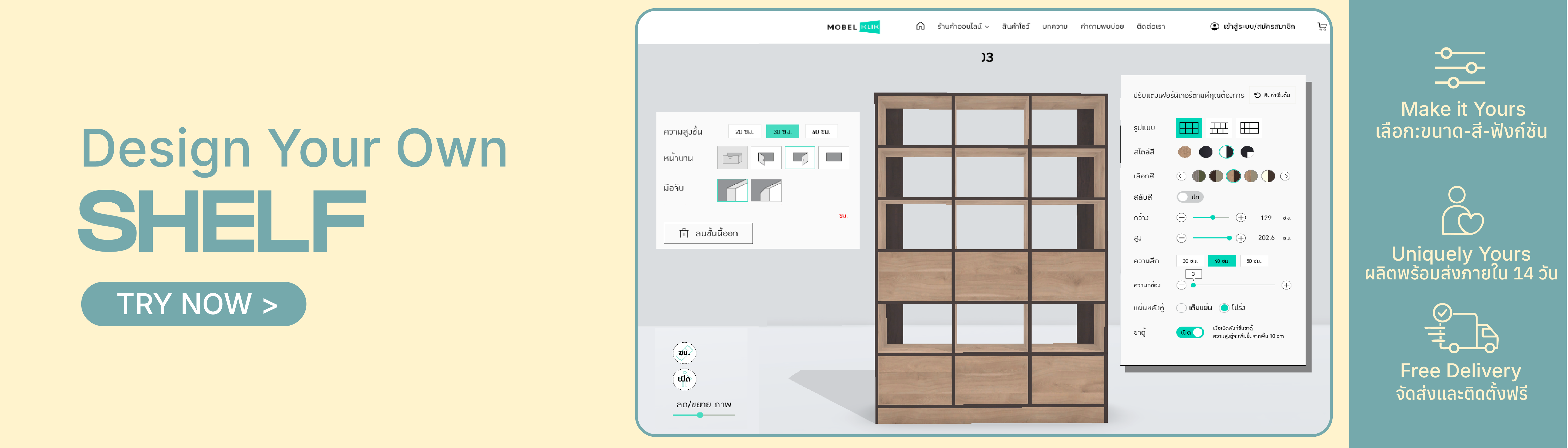The height and width of the screenshot is (448, 1568).
Task: Choose the quarter-white black style swatch
Action: tap(1247, 152)
